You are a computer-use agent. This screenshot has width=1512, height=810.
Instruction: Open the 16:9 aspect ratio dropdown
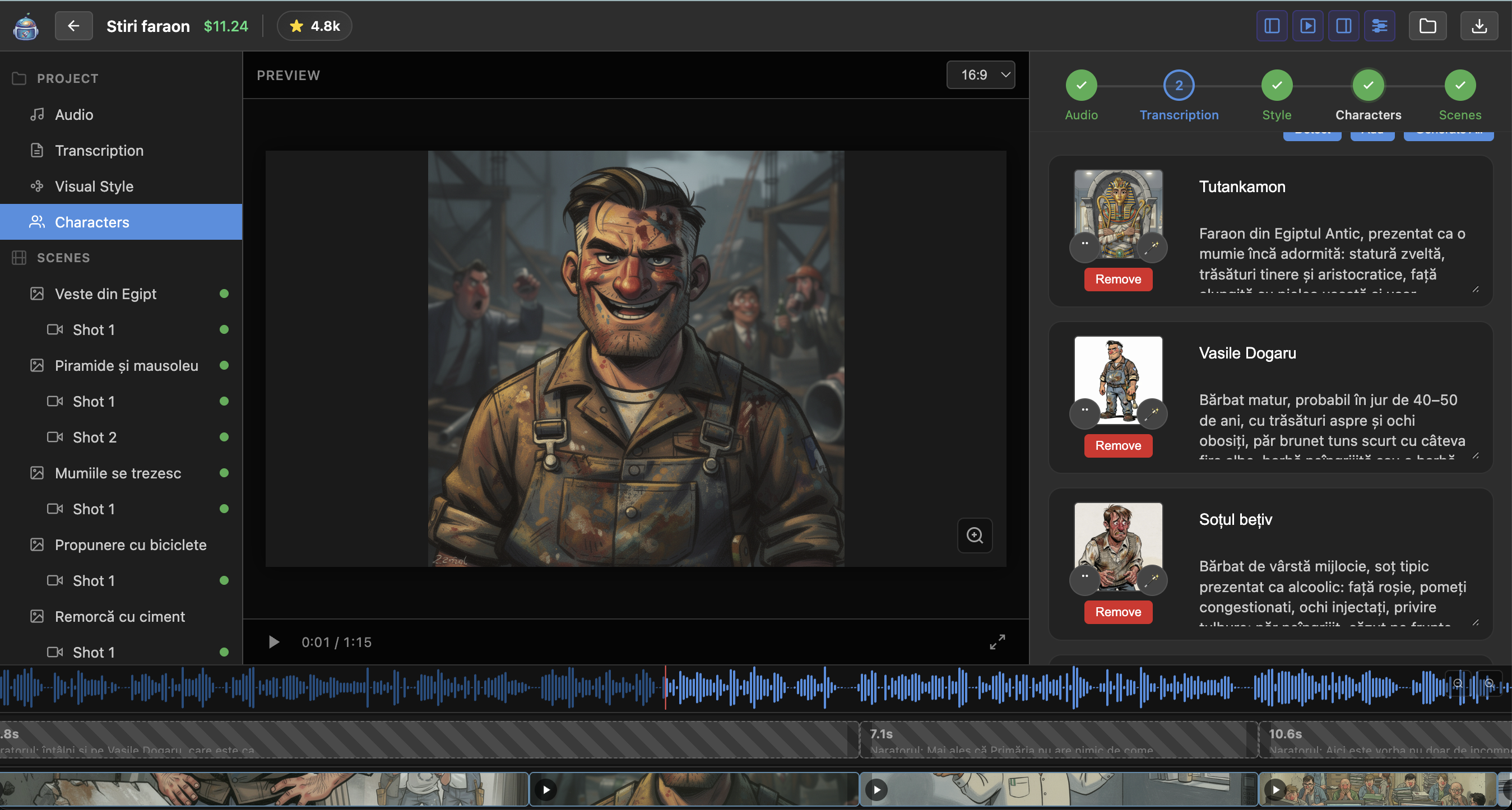coord(980,75)
